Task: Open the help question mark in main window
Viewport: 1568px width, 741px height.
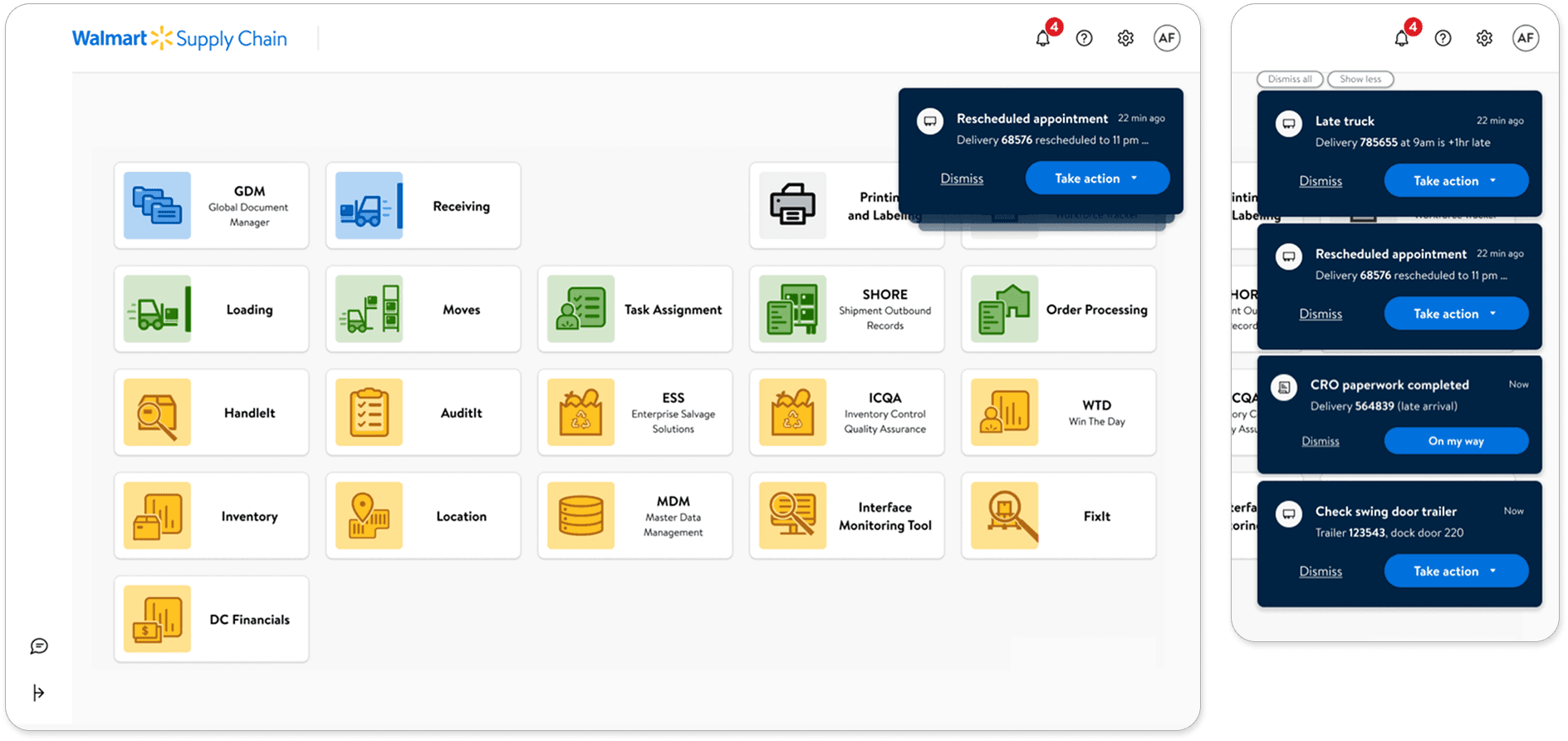Action: [x=1084, y=38]
